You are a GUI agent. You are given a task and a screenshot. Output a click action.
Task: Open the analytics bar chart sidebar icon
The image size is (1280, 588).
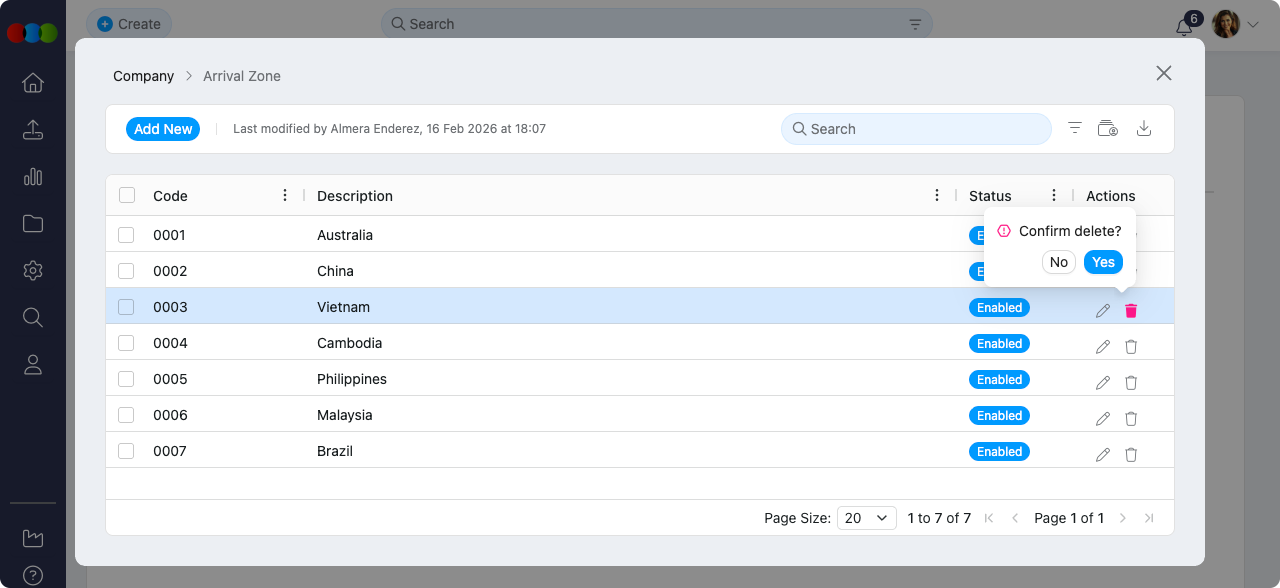33,177
